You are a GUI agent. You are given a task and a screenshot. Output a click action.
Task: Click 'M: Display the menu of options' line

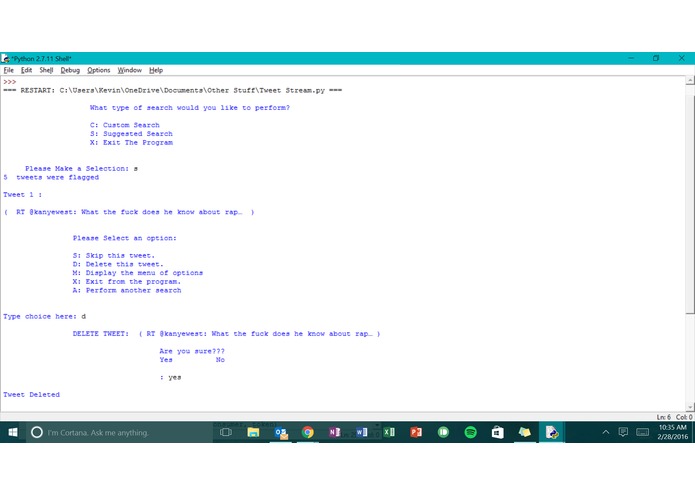pos(138,273)
